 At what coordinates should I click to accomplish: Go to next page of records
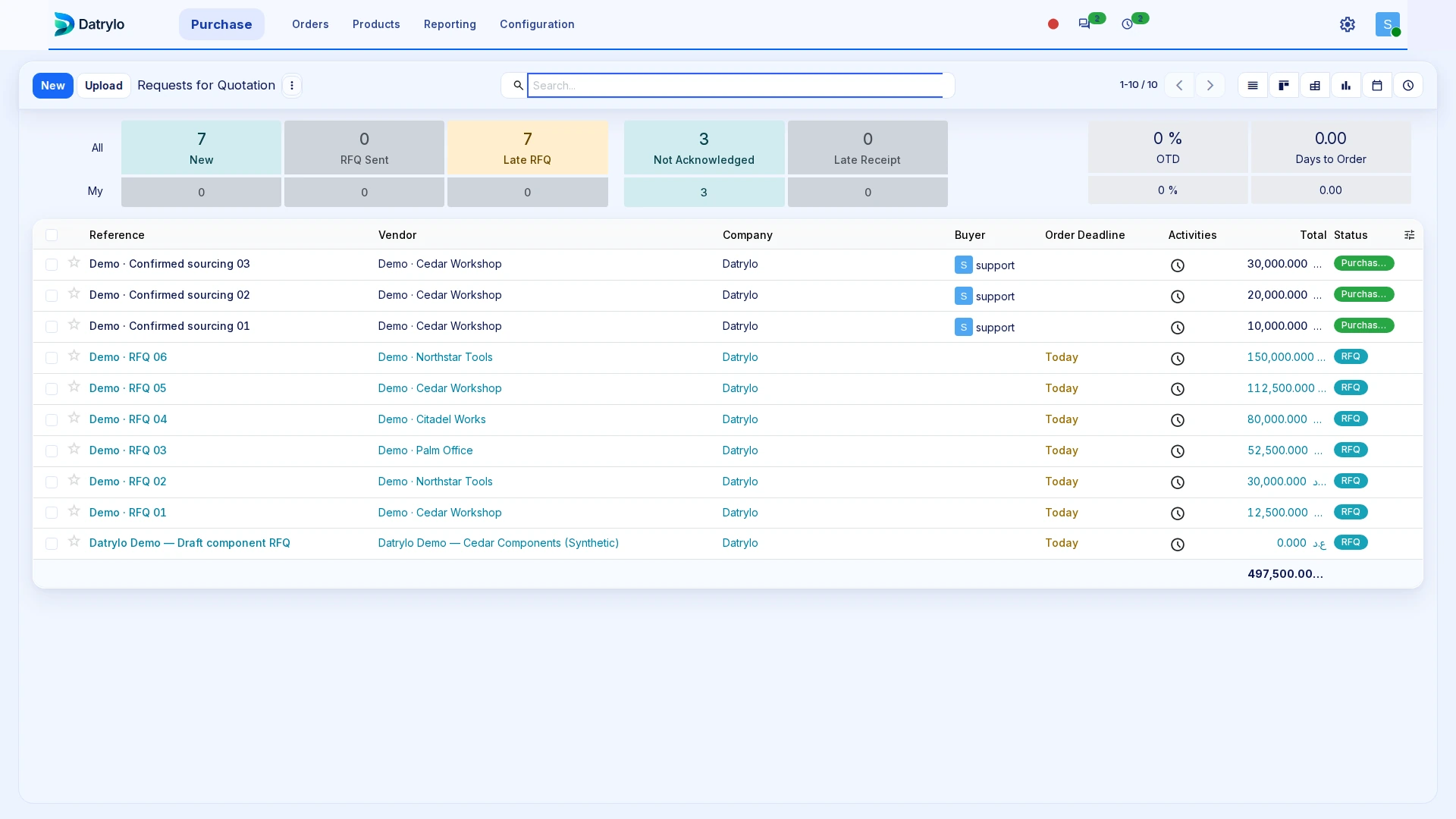click(1210, 86)
